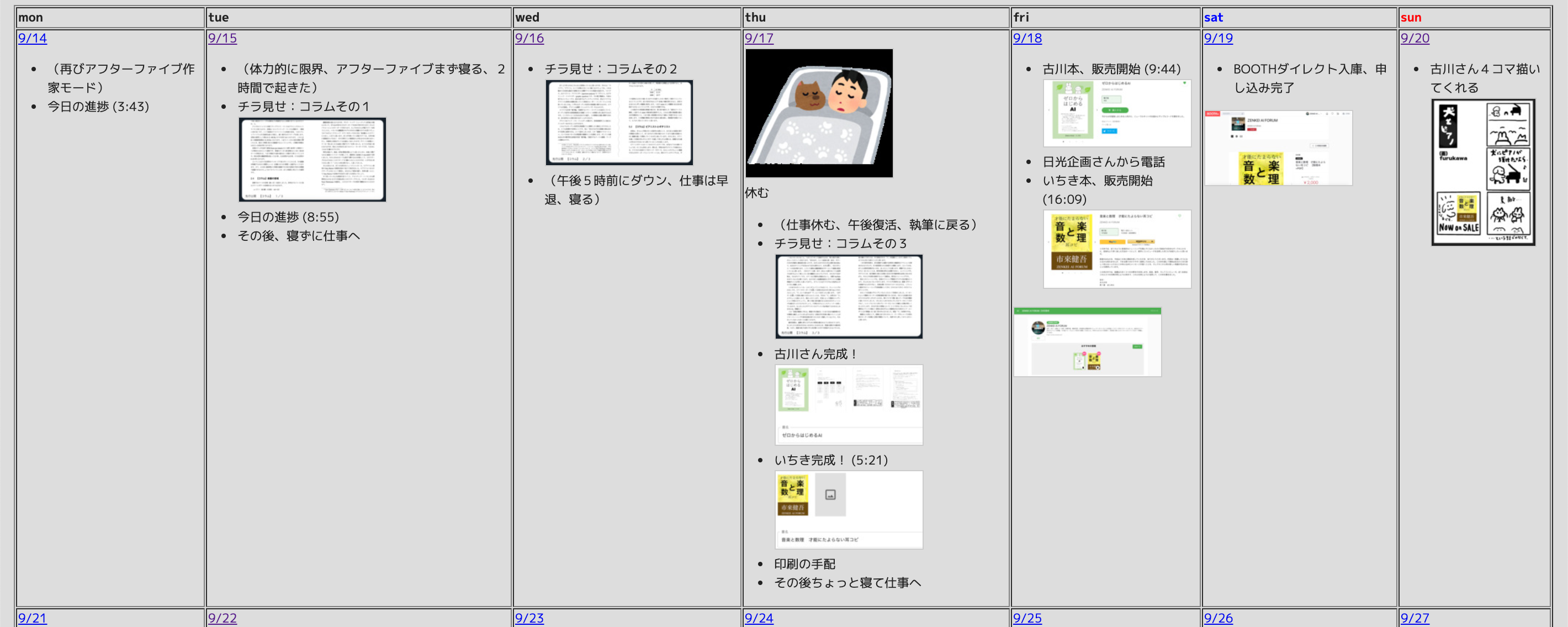The height and width of the screenshot is (627, 1568).
Task: Open the 9/21 date link
Action: [x=32, y=618]
